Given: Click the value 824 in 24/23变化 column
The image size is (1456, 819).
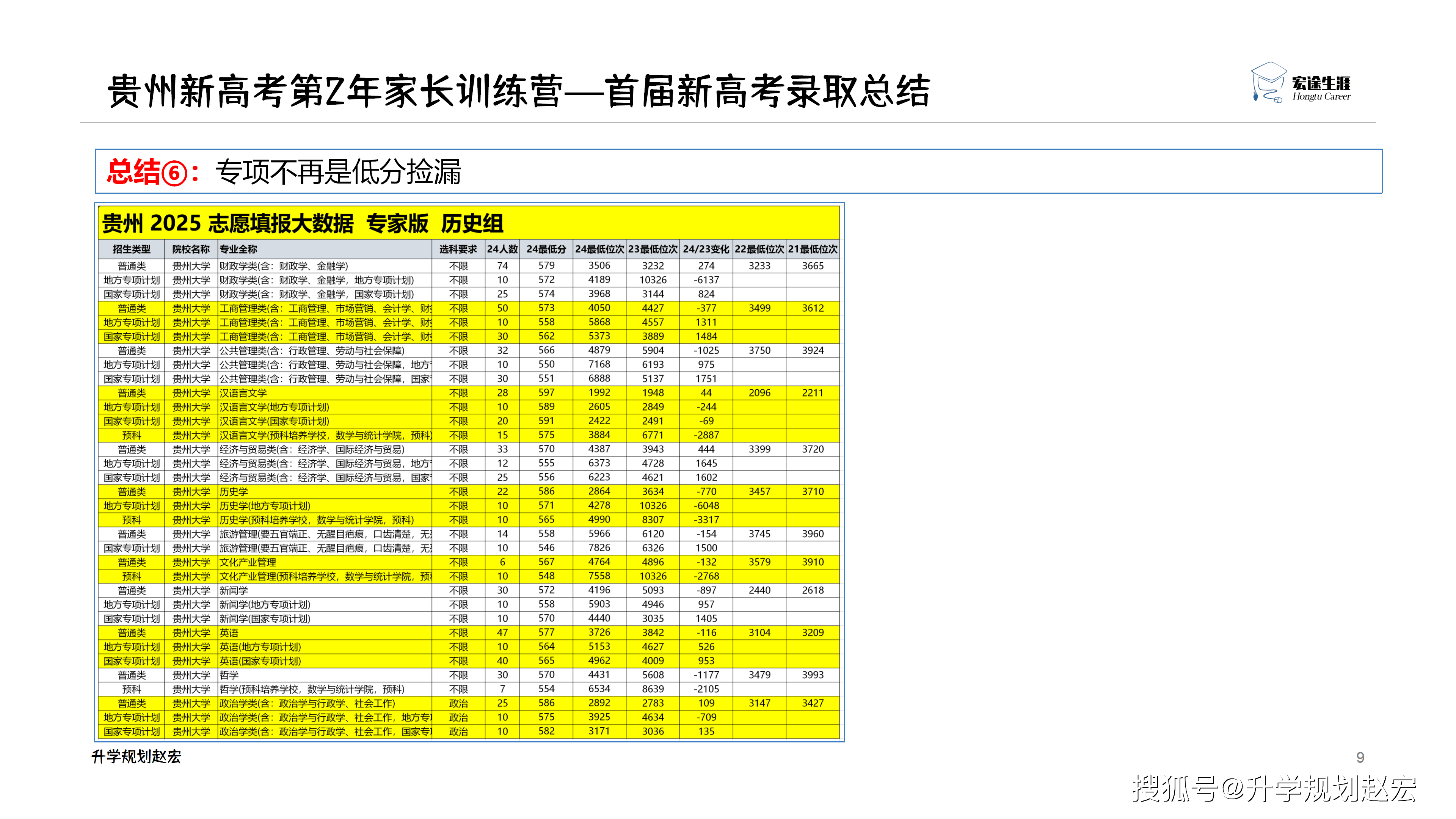Looking at the screenshot, I should 706,294.
